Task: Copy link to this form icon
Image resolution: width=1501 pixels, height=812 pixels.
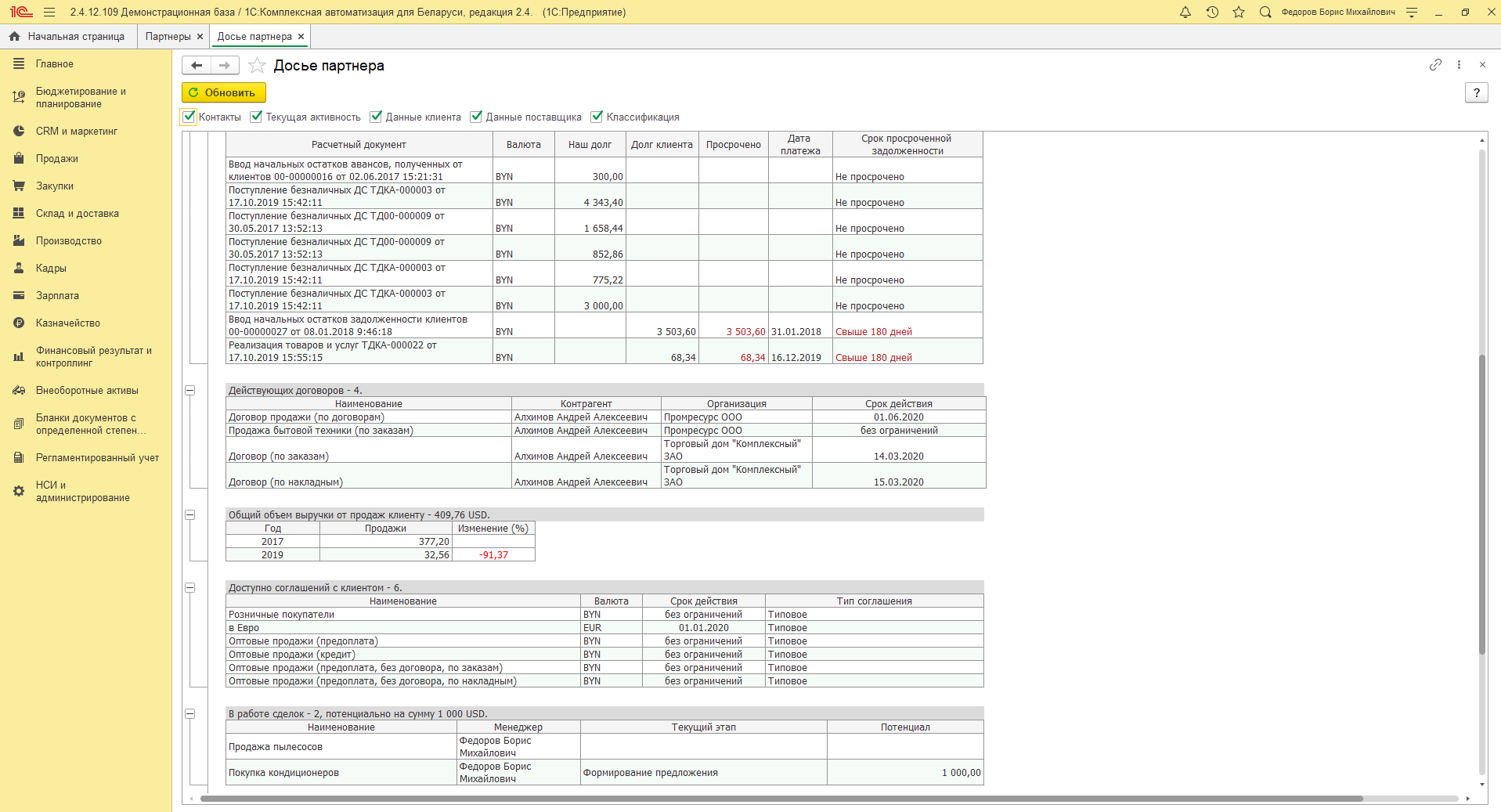Action: click(1435, 65)
